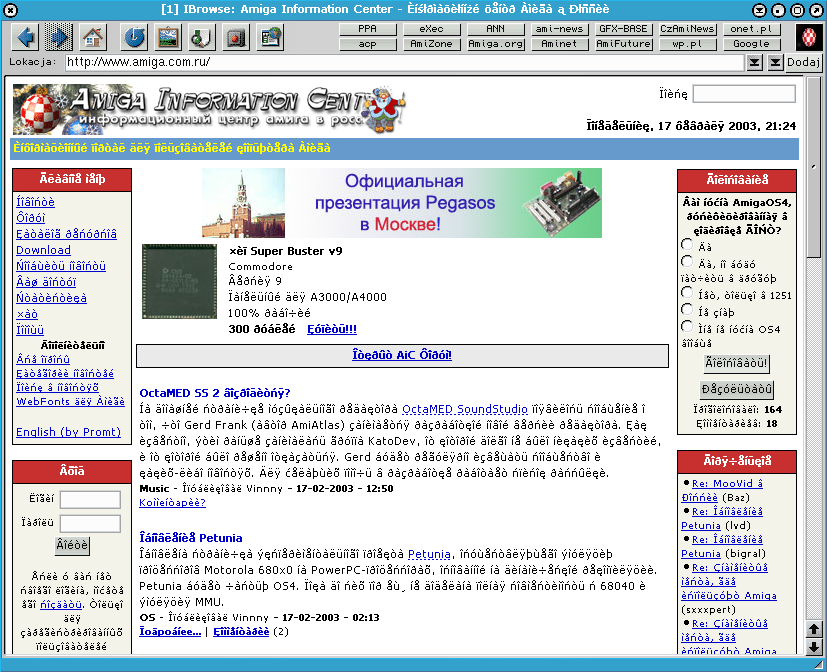The image size is (827, 672).
Task: Go back with the blue left arrow
Action: [25, 37]
